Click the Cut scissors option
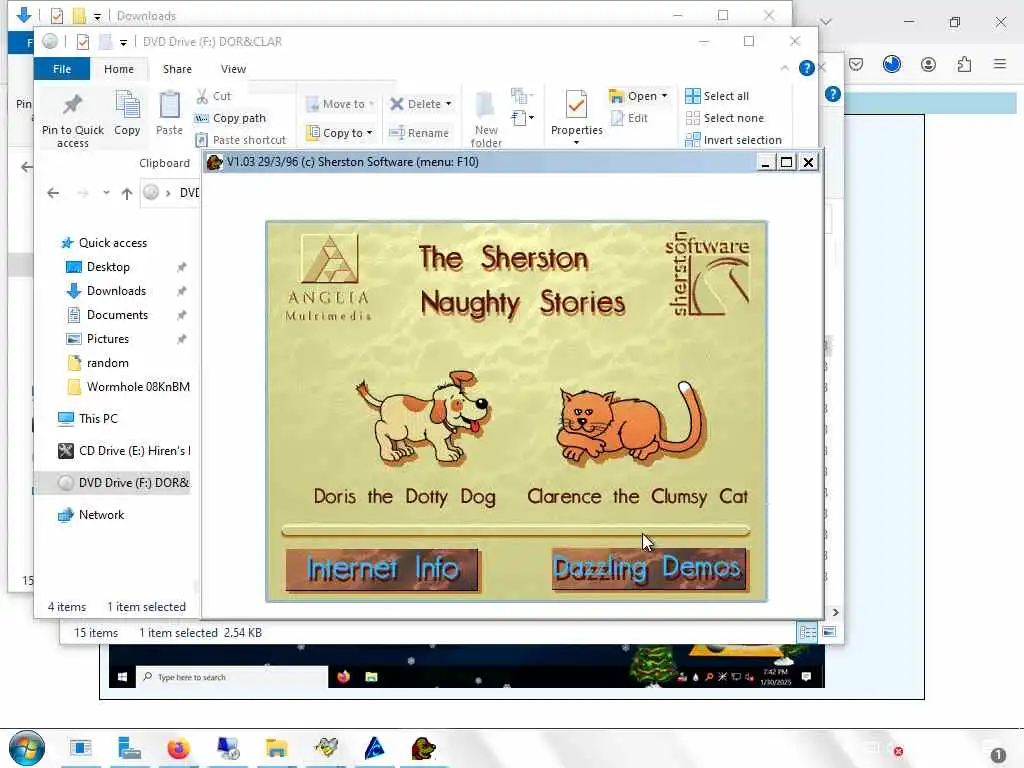 (x=214, y=96)
